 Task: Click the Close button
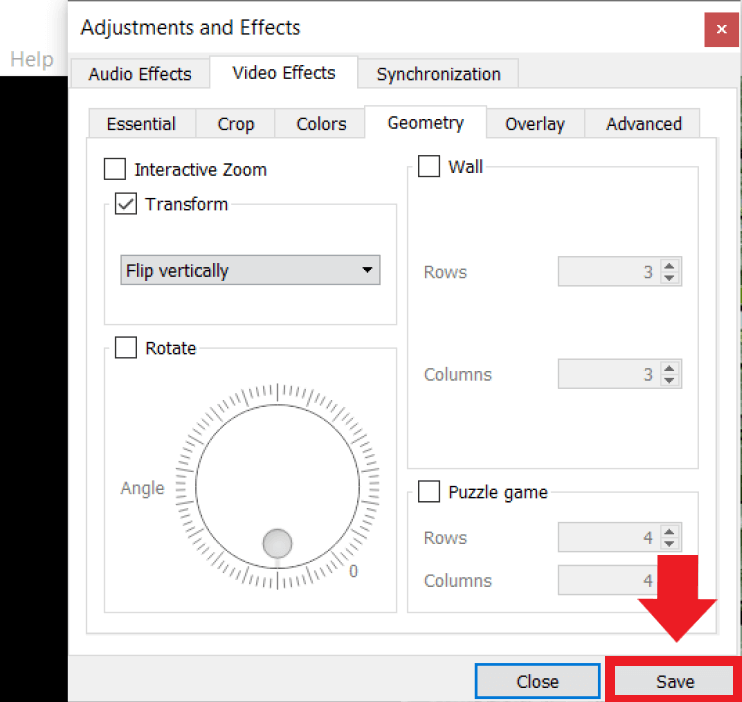pos(537,681)
